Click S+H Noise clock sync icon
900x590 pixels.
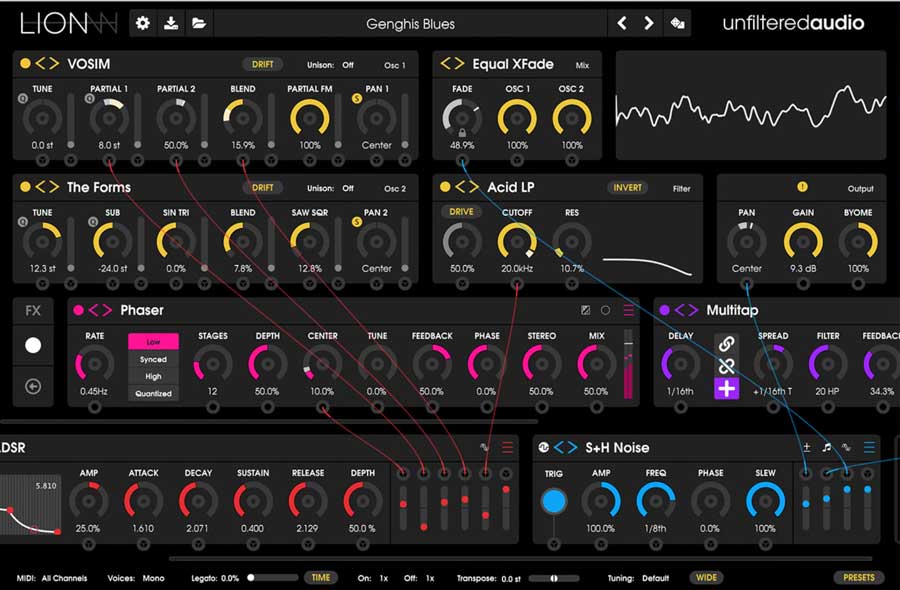pos(544,448)
